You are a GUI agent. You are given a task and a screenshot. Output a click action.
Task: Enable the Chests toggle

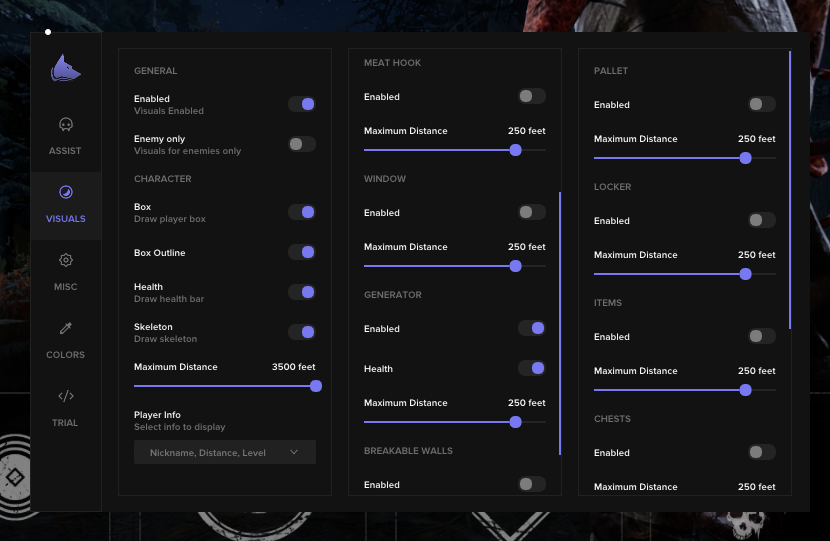(x=762, y=452)
